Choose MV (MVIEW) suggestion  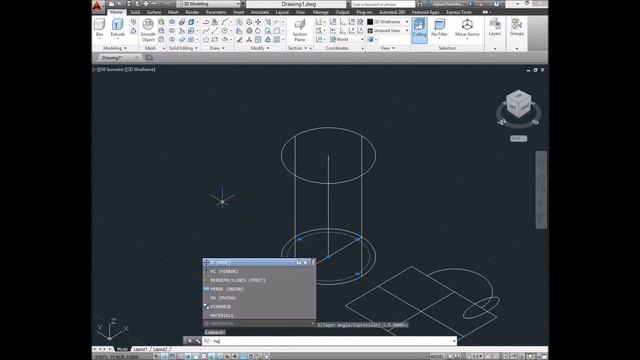(x=259, y=298)
